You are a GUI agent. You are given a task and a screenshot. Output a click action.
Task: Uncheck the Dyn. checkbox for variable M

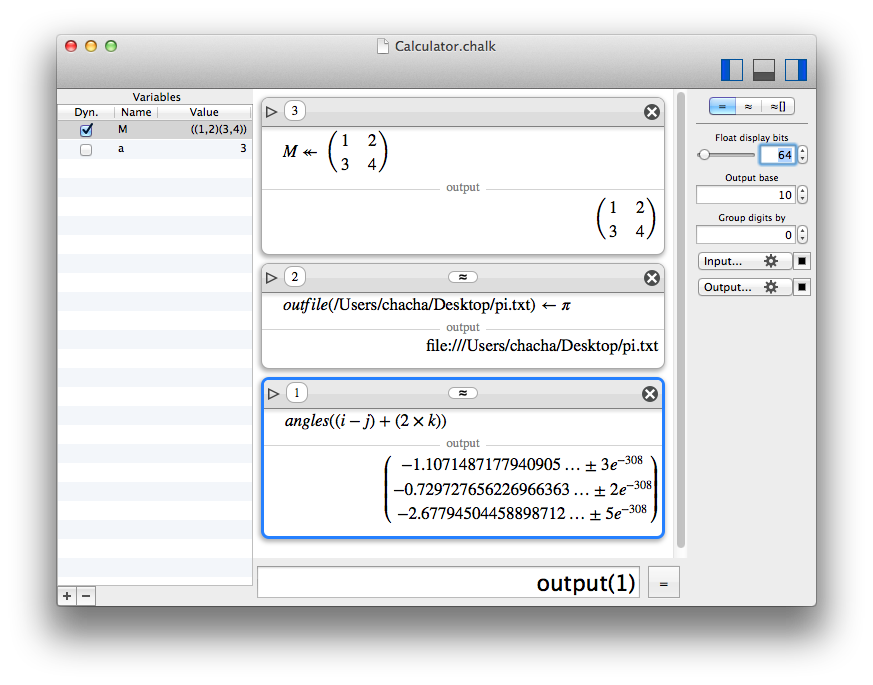tap(86, 130)
